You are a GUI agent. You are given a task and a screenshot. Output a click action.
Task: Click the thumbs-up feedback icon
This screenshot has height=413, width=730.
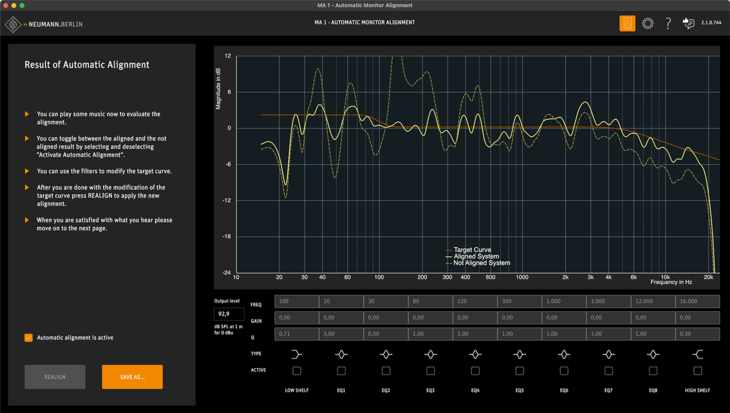(x=688, y=23)
